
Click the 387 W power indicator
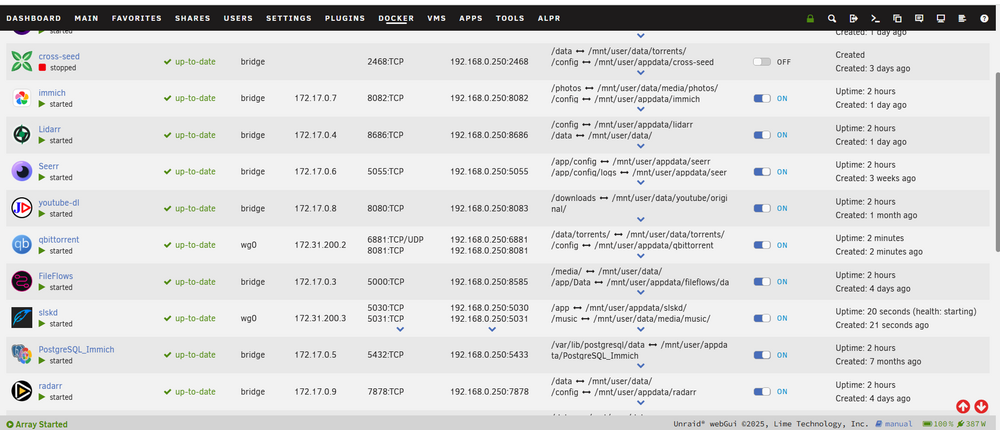(x=971, y=424)
